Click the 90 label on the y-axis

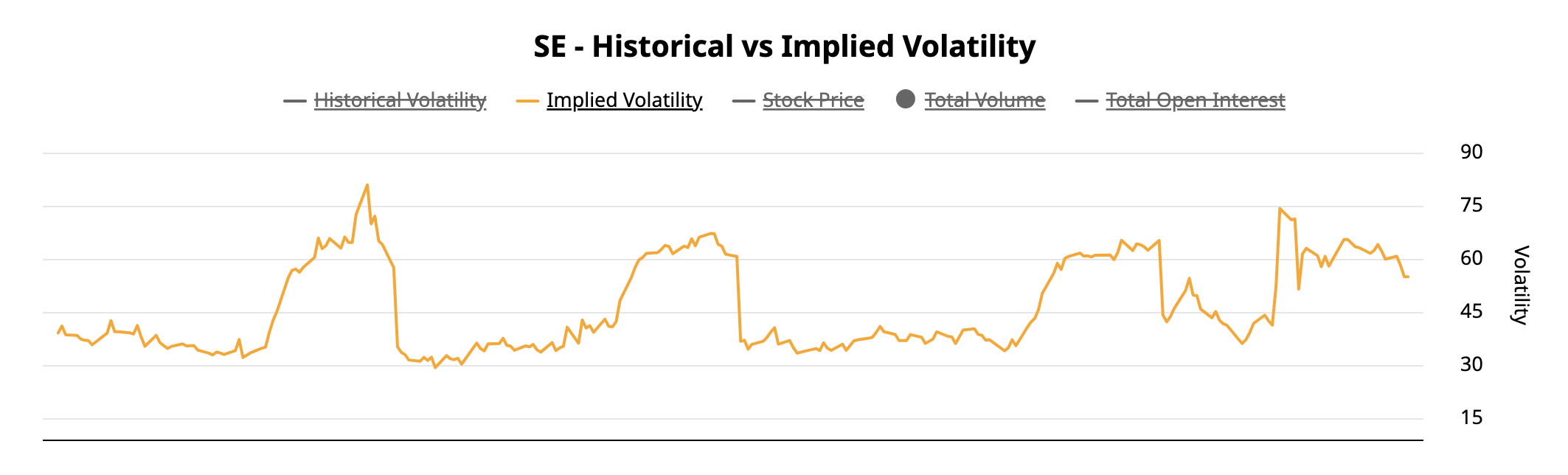click(1471, 152)
